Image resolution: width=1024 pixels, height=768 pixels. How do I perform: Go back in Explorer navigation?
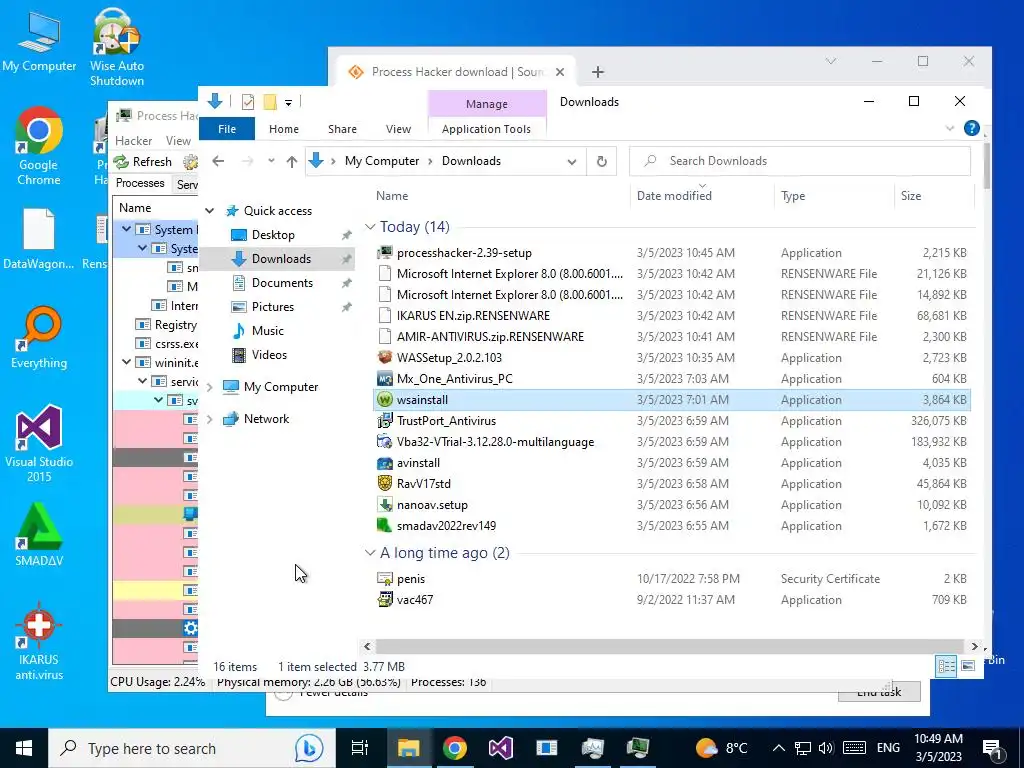pos(218,161)
